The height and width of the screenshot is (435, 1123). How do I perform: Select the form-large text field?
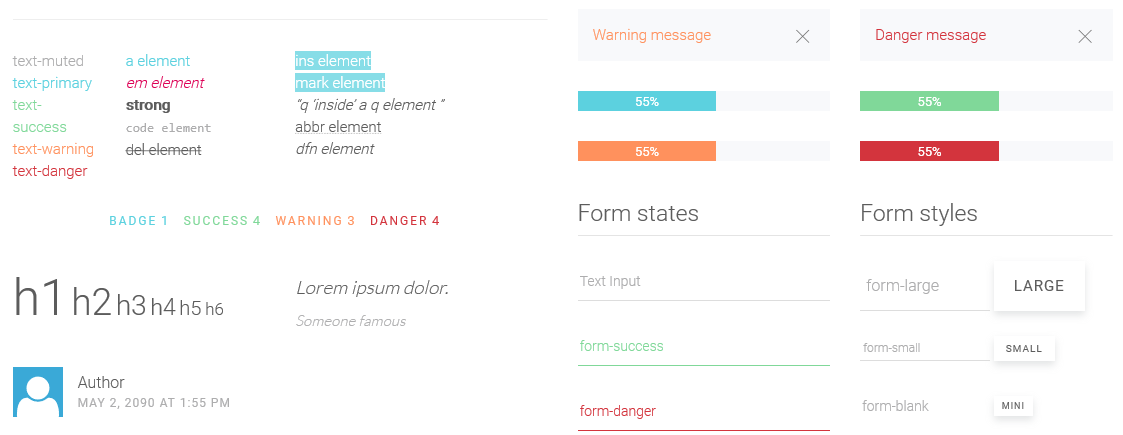(925, 286)
